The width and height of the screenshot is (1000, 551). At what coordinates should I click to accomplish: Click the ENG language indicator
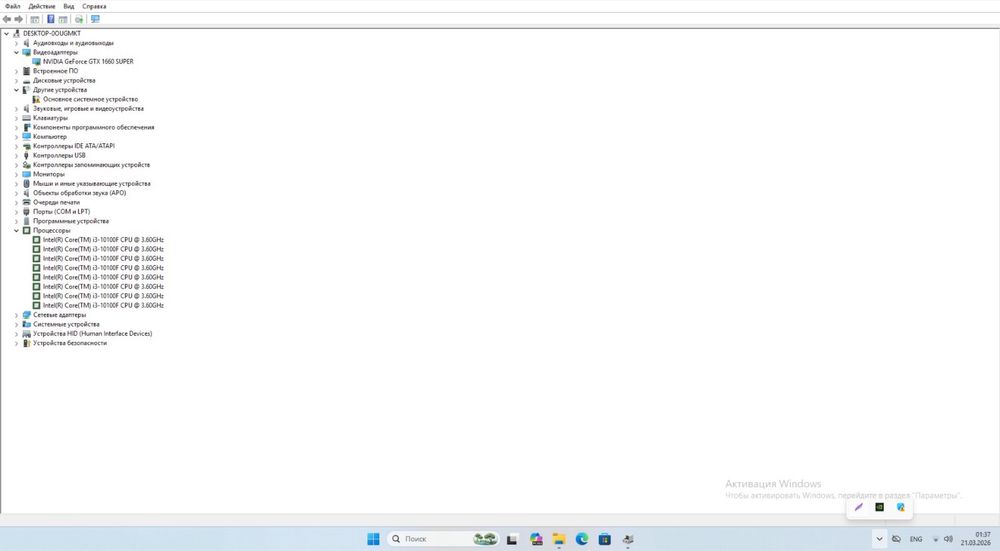point(916,540)
